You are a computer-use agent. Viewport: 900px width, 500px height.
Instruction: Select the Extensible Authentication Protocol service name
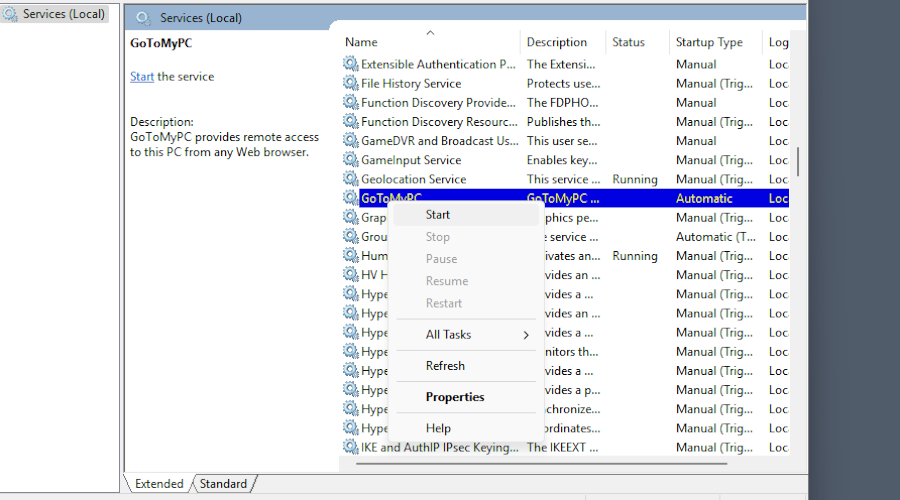tap(438, 64)
